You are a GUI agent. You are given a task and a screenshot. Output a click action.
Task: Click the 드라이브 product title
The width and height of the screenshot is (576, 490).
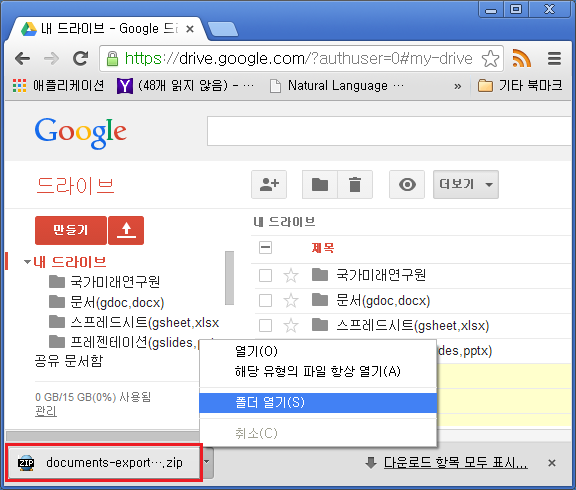pyautogui.click(x=75, y=185)
